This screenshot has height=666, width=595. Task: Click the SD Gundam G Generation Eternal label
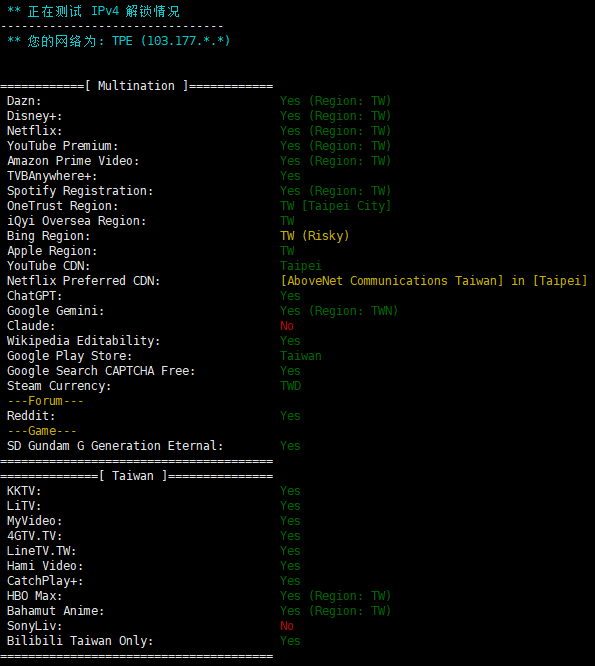coord(115,446)
